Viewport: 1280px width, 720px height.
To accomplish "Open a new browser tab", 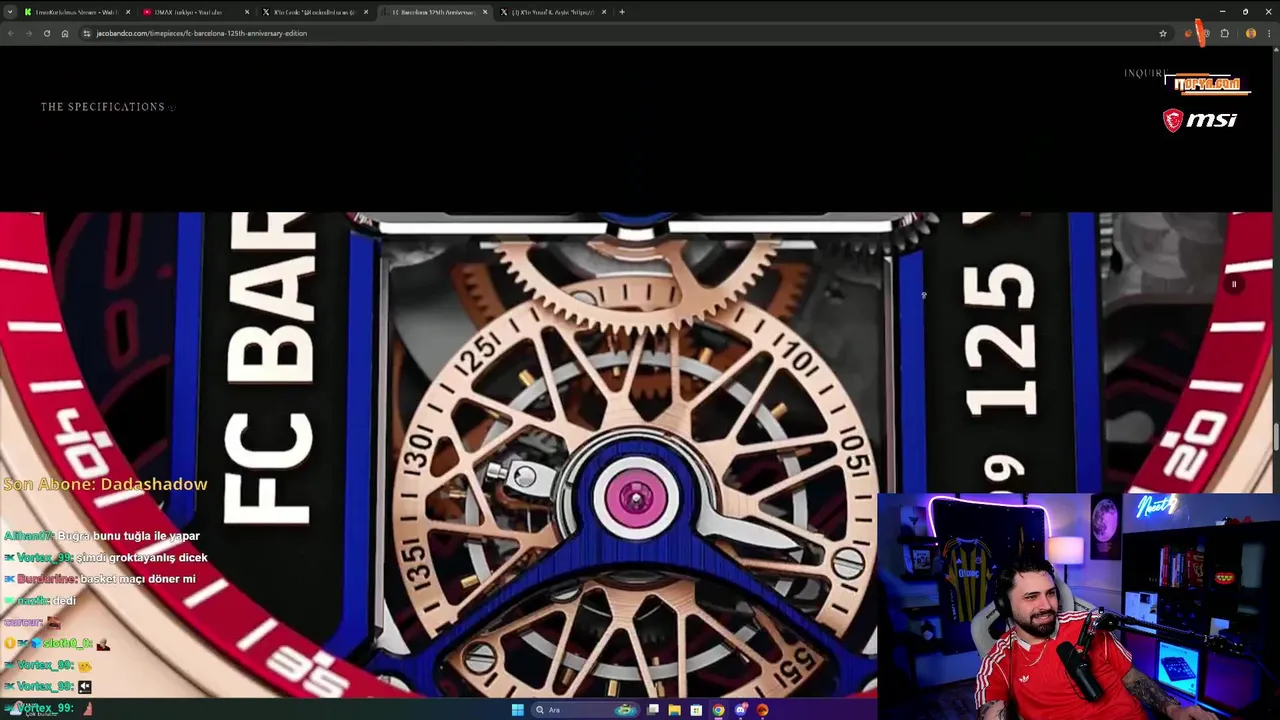I will coord(622,12).
